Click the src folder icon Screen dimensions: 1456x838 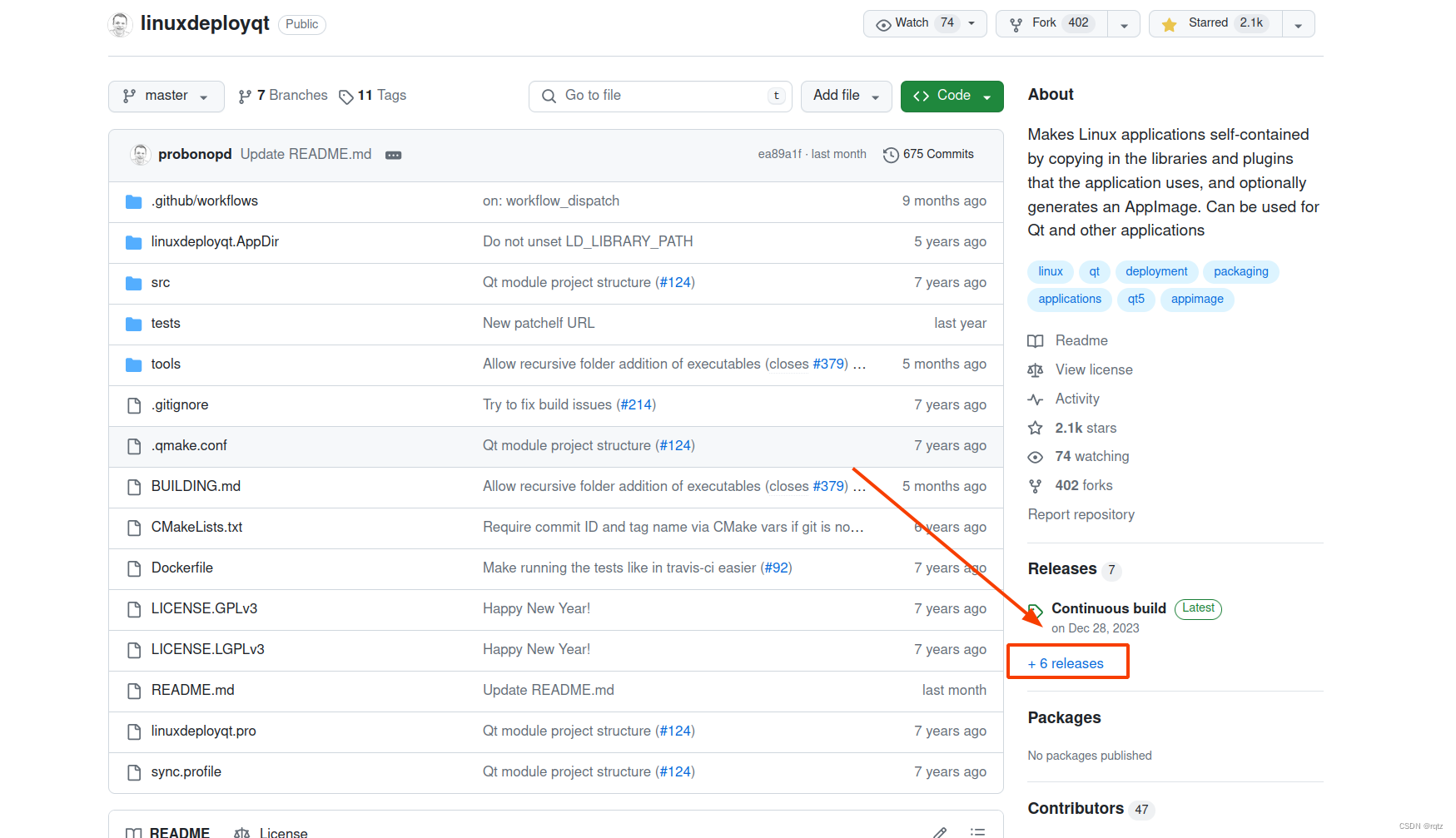(x=133, y=283)
